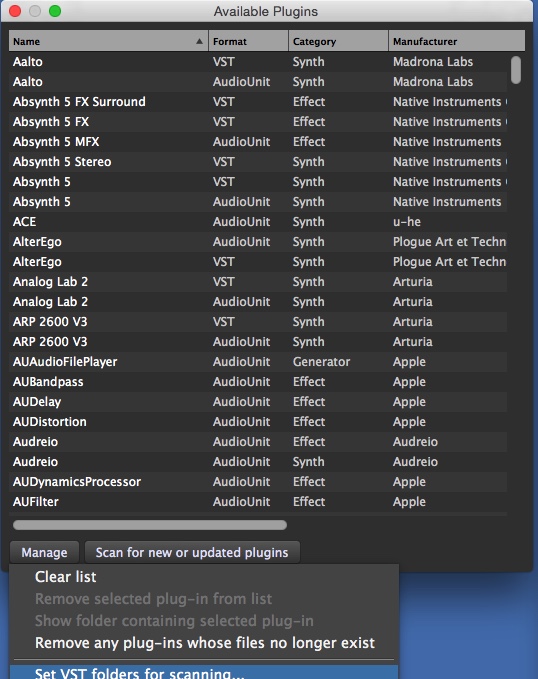Sort plugins by Category header
538x679 pixels.
(338, 41)
